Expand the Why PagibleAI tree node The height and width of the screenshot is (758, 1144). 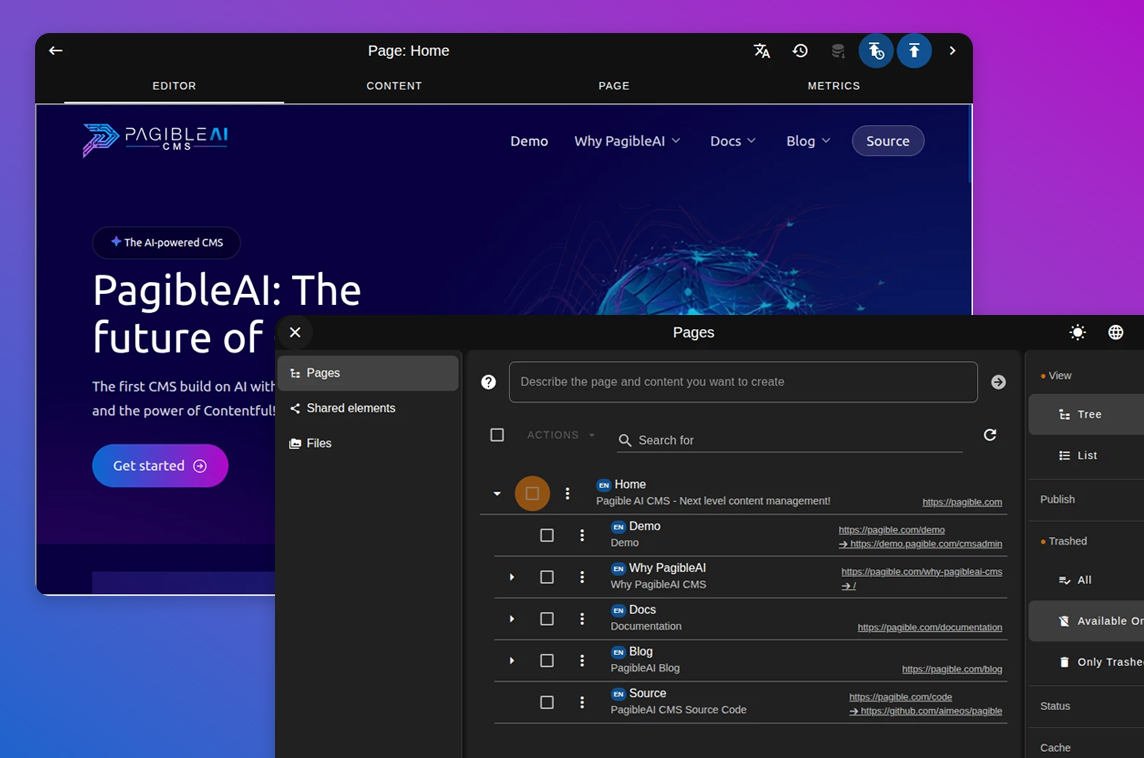pyautogui.click(x=512, y=577)
